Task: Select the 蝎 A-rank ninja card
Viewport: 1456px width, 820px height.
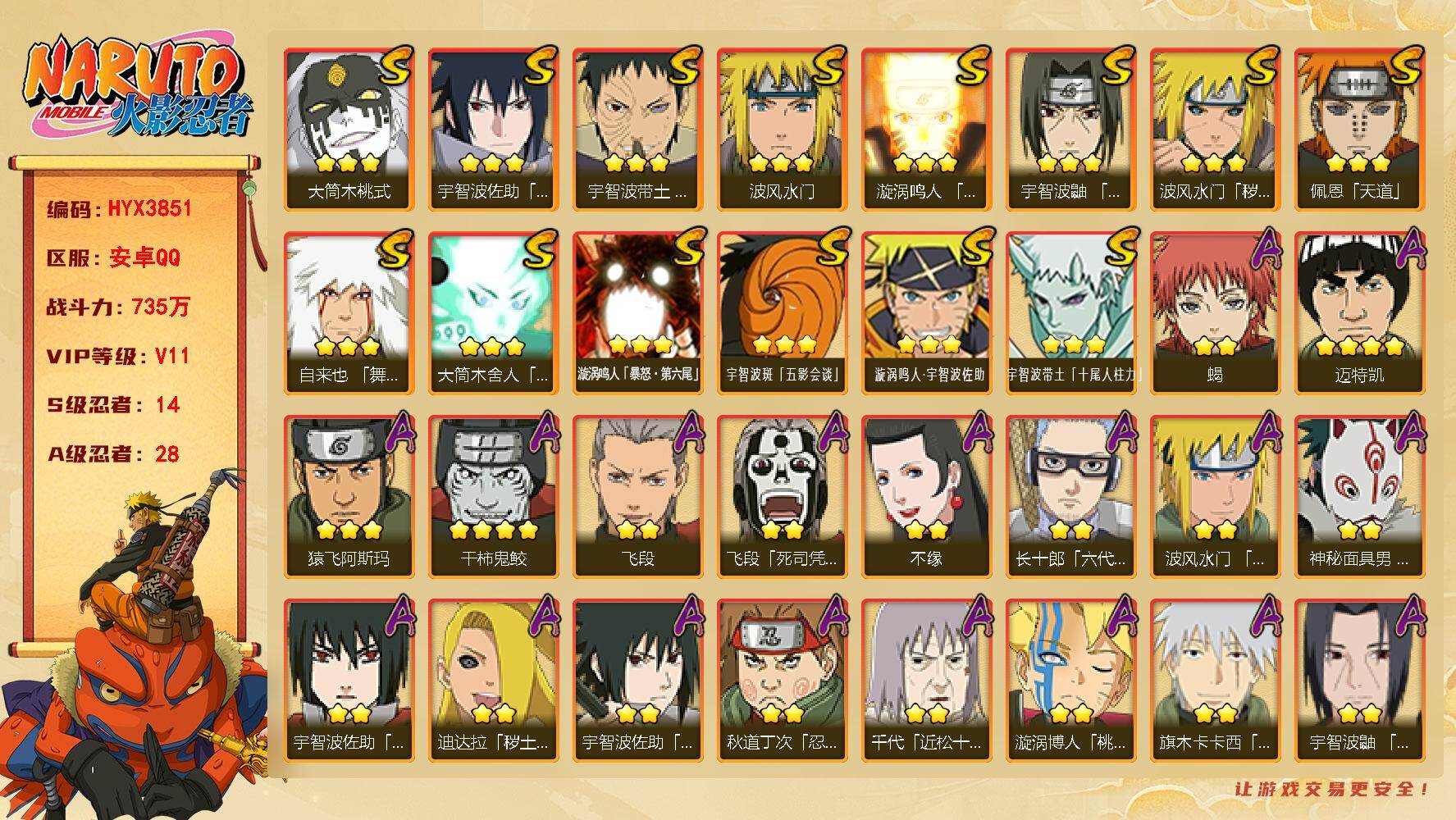Action: pos(1216,313)
